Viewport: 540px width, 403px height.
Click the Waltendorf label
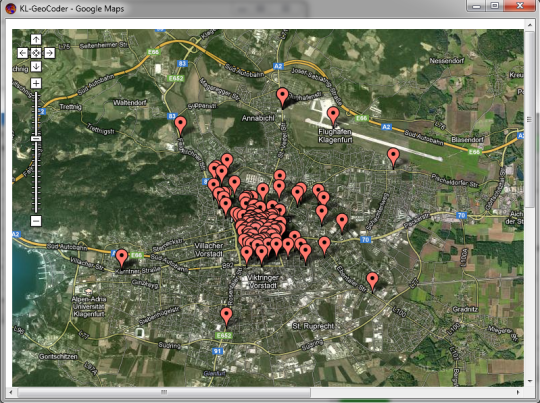129,103
